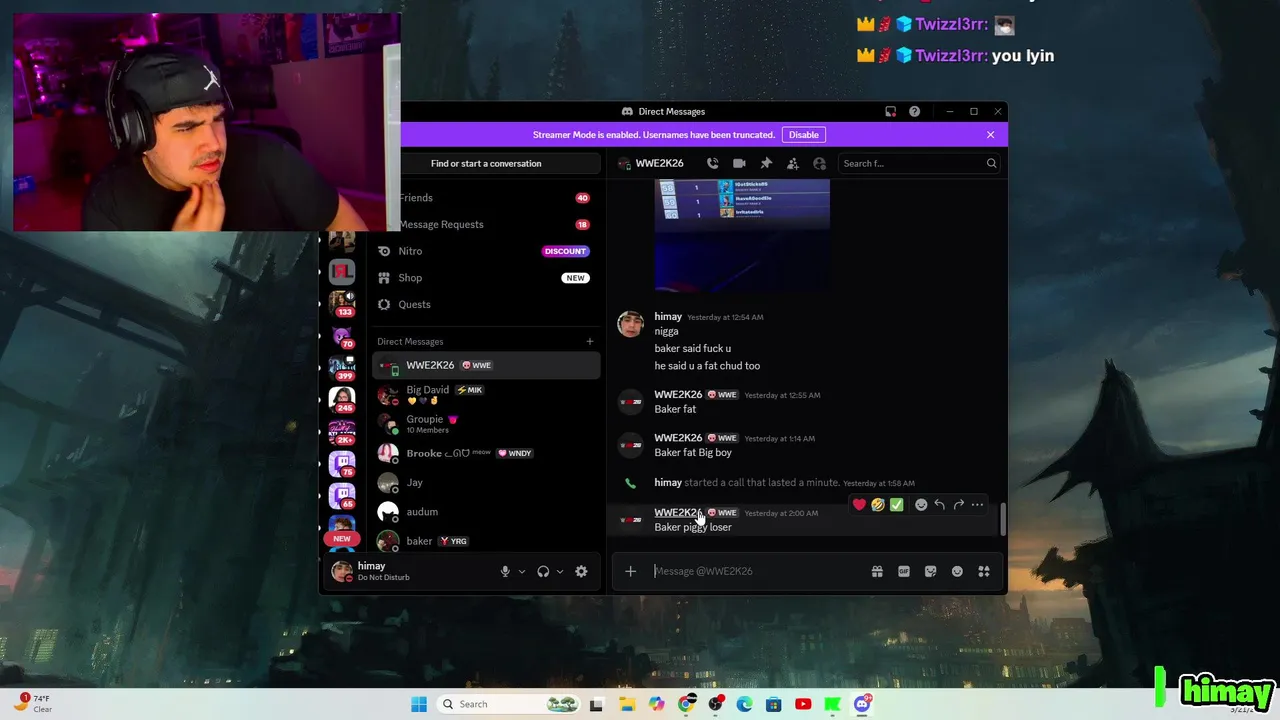Open Find or start a conversation
Viewport: 1280px width, 720px height.
pos(486,163)
